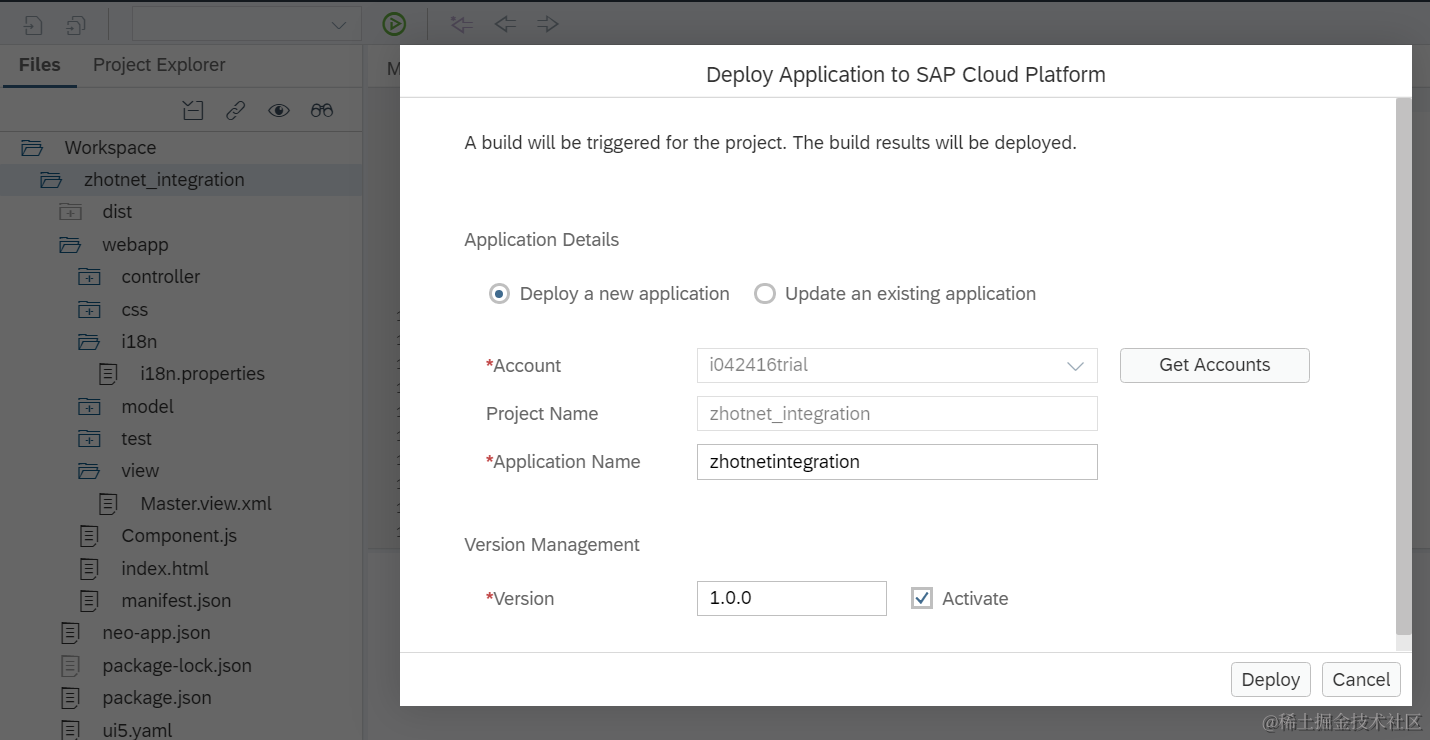
Task: Switch to the Files tab
Action: (40, 65)
